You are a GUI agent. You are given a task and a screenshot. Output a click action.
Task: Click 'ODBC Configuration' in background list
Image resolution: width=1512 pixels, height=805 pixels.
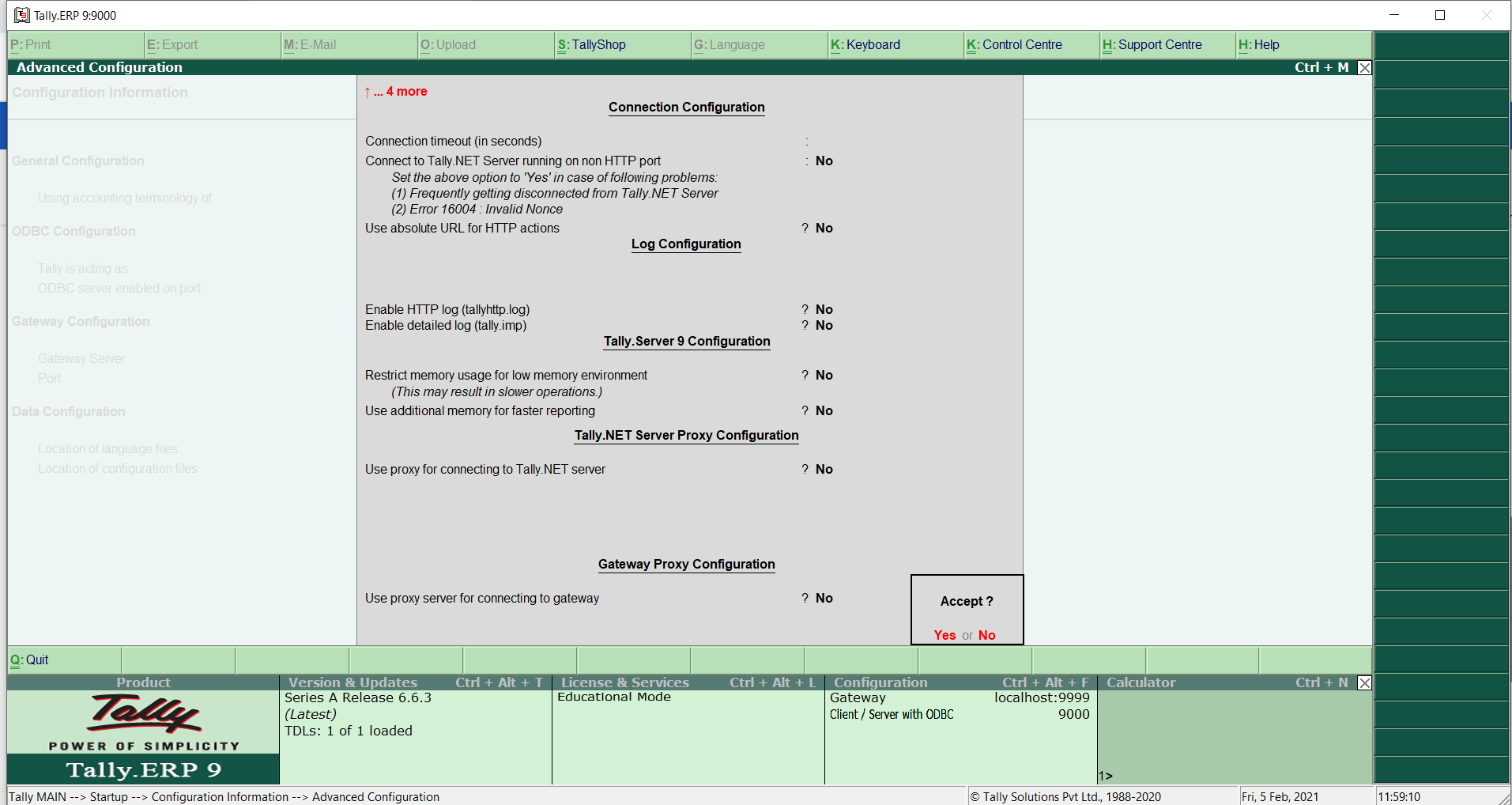point(74,231)
